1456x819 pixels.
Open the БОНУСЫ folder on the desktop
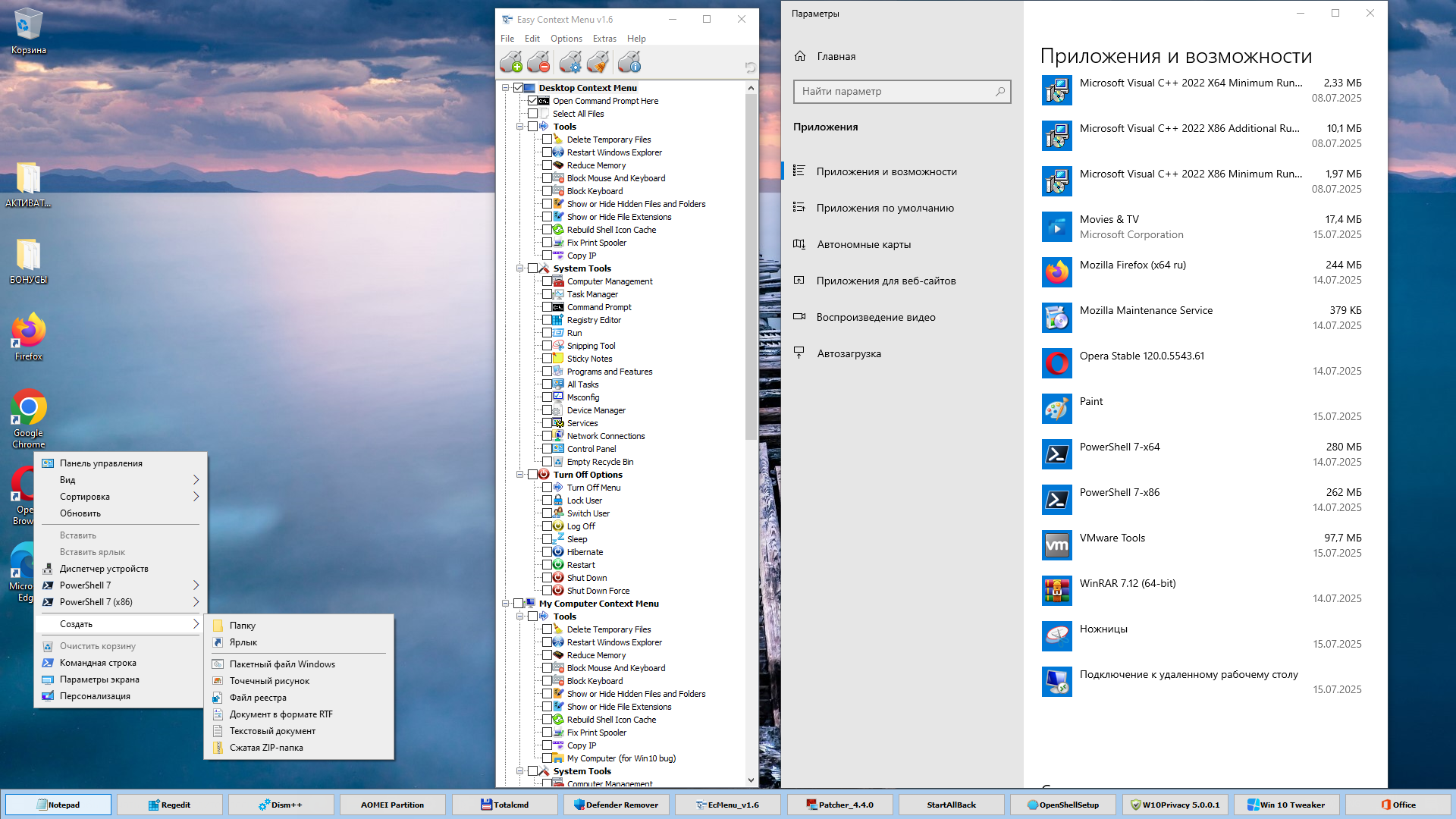tap(28, 260)
